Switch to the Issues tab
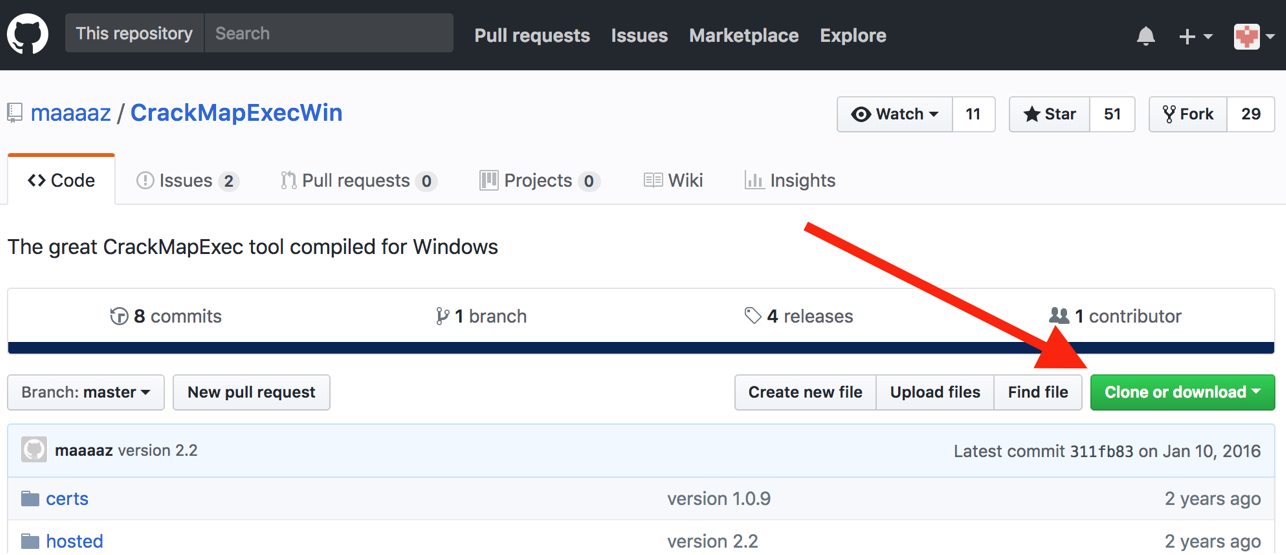This screenshot has height=555, width=1286. pyautogui.click(x=187, y=180)
